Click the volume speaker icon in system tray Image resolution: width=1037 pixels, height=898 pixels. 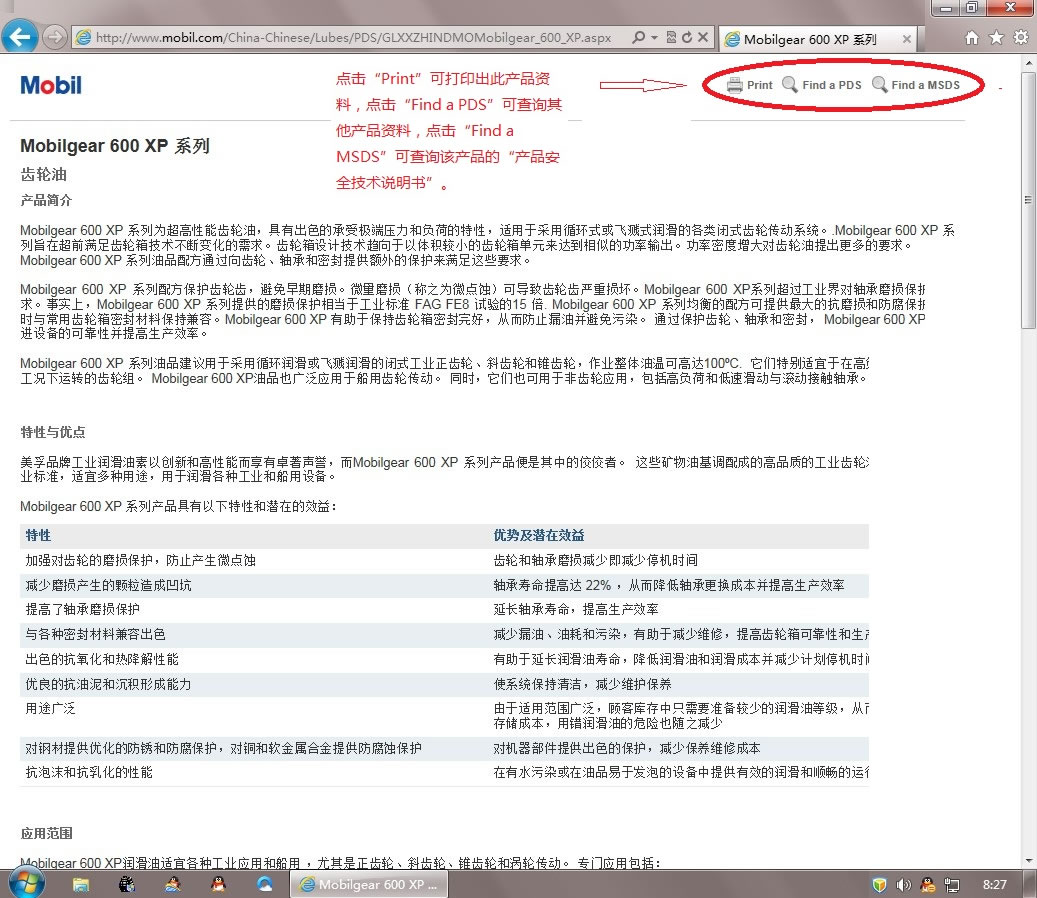(903, 885)
